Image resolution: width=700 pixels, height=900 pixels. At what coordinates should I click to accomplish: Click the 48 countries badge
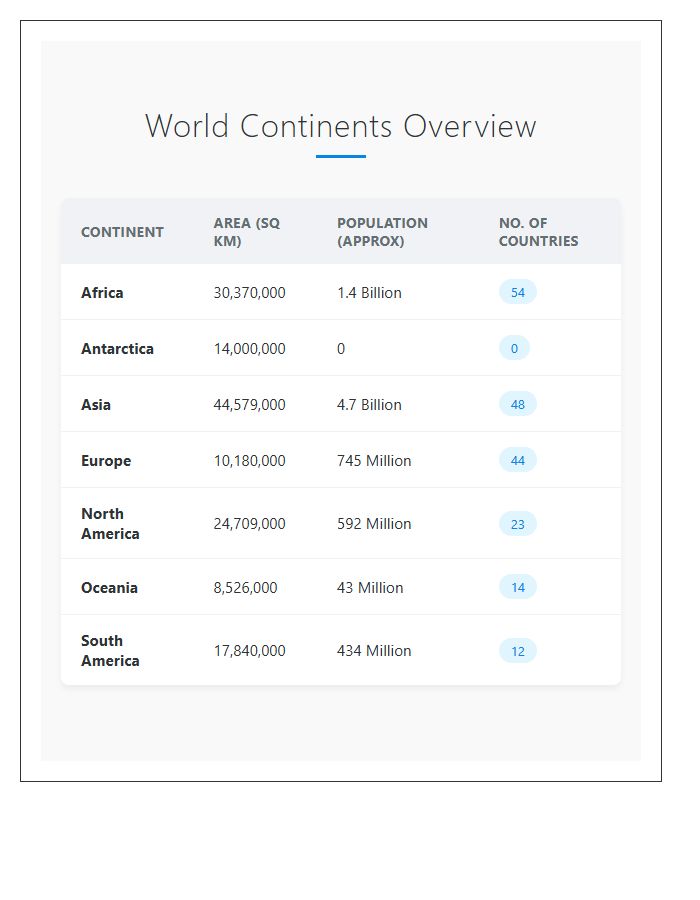tap(518, 404)
